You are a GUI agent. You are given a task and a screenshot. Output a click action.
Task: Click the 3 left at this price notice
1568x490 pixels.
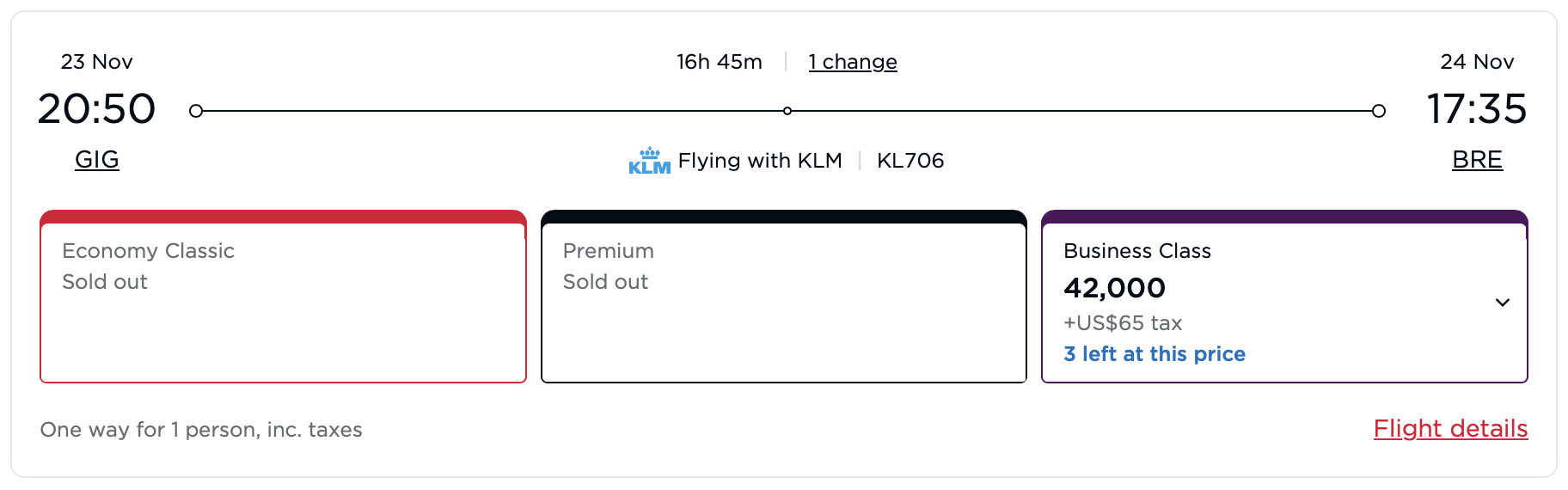1154,354
